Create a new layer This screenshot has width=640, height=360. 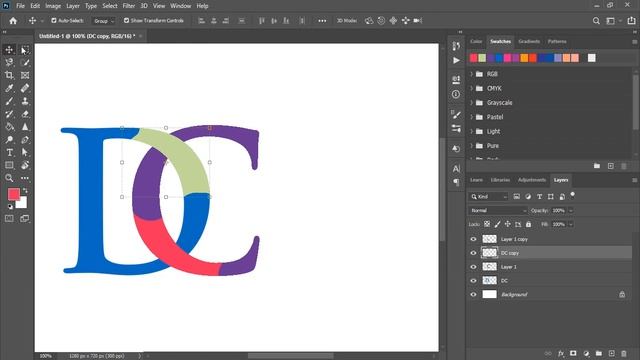point(611,353)
